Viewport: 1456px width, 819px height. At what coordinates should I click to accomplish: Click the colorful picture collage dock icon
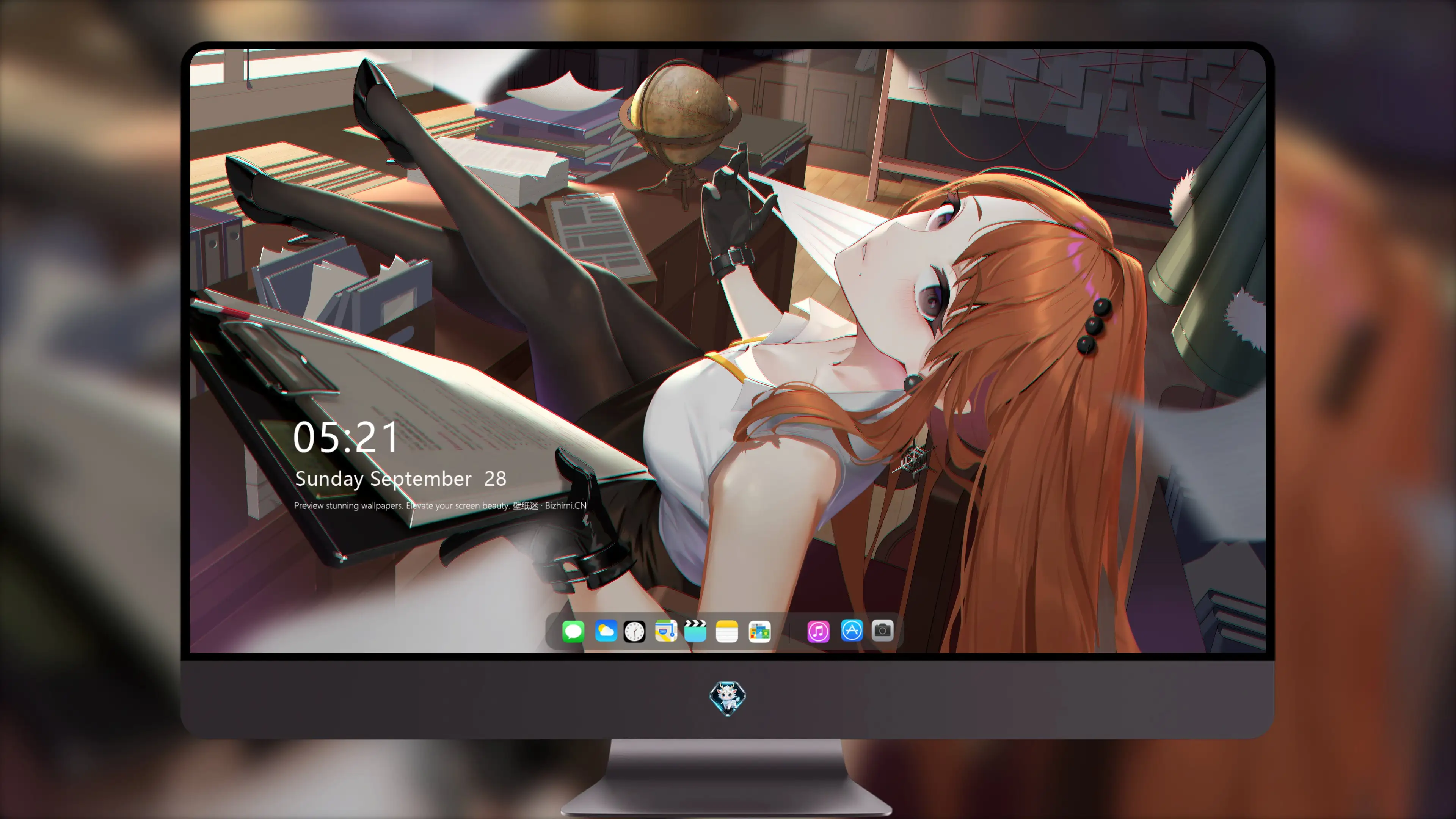tap(759, 631)
